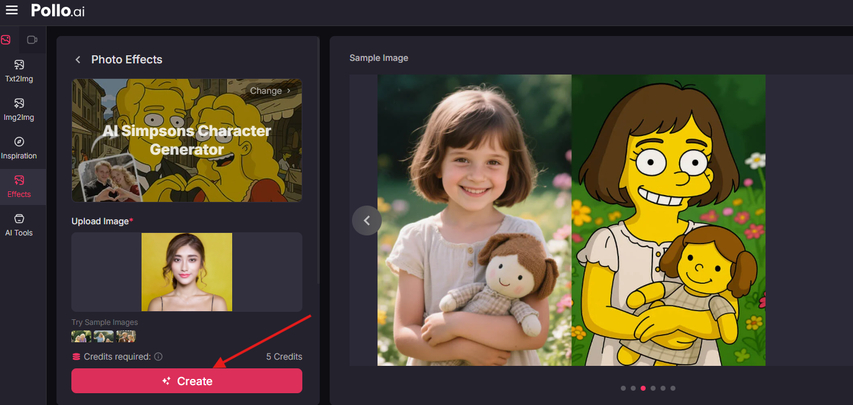Switch to the video mode tab icon

tap(32, 40)
